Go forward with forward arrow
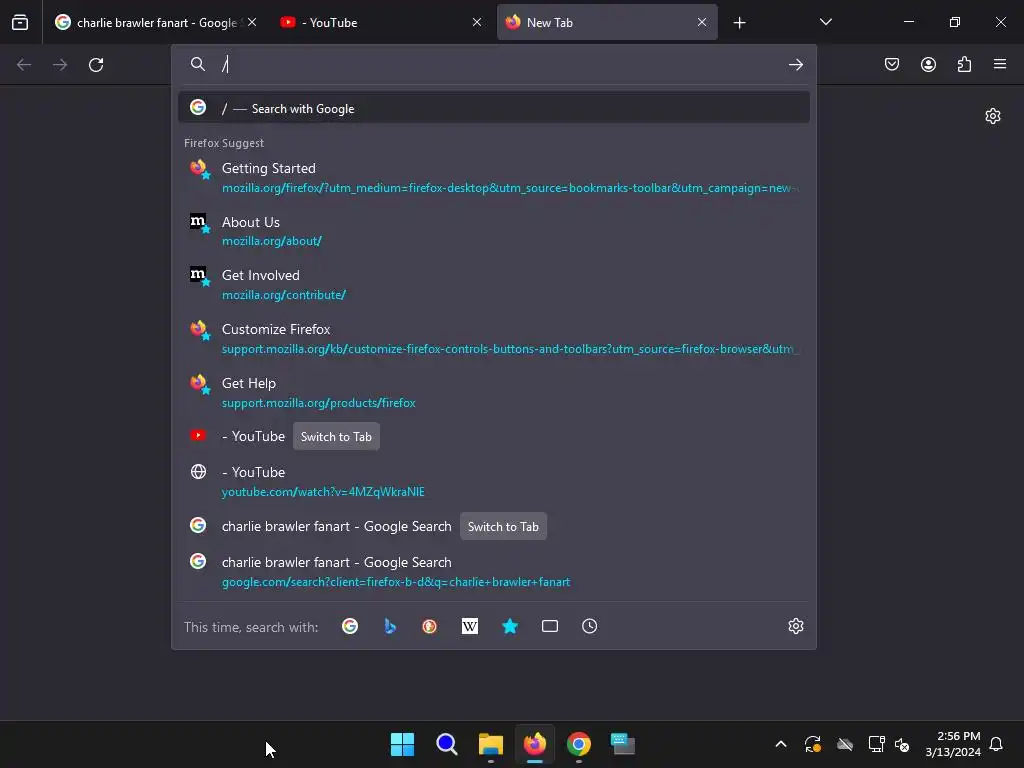 [x=60, y=65]
